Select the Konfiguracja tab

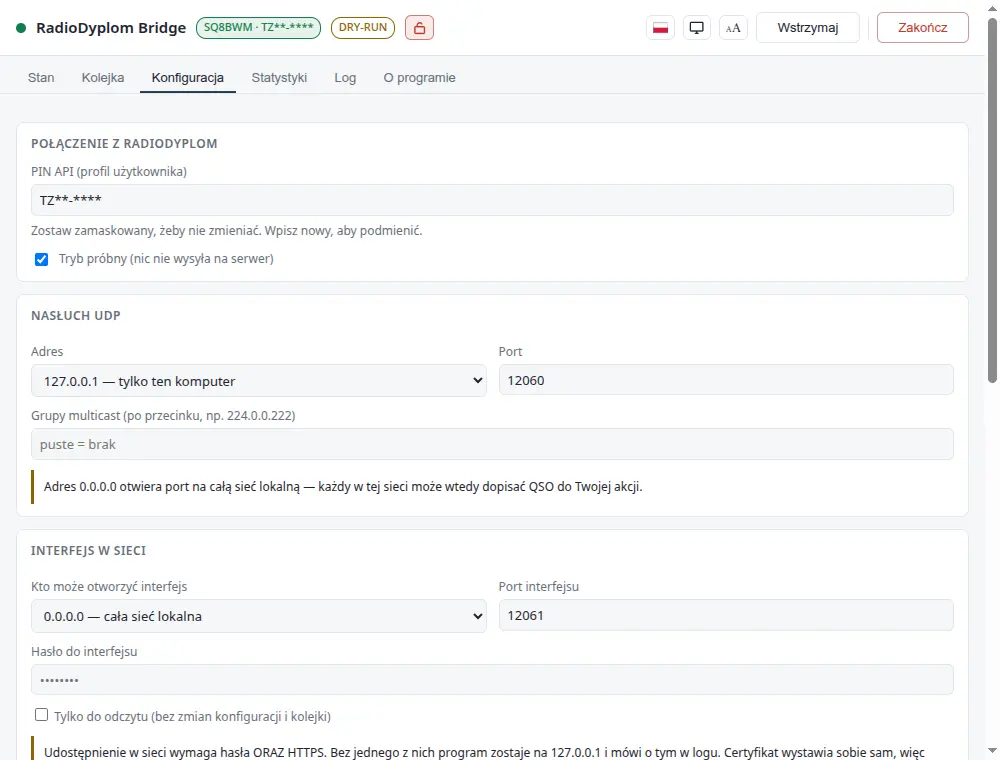[x=188, y=78]
